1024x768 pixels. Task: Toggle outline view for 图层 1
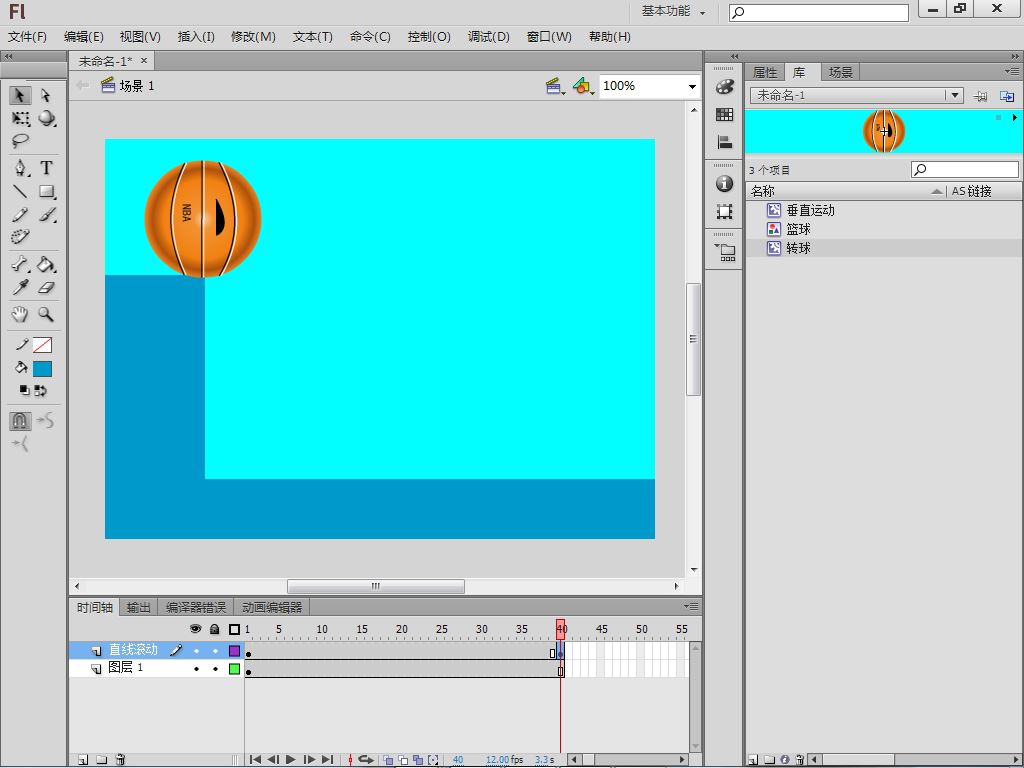tap(234, 669)
